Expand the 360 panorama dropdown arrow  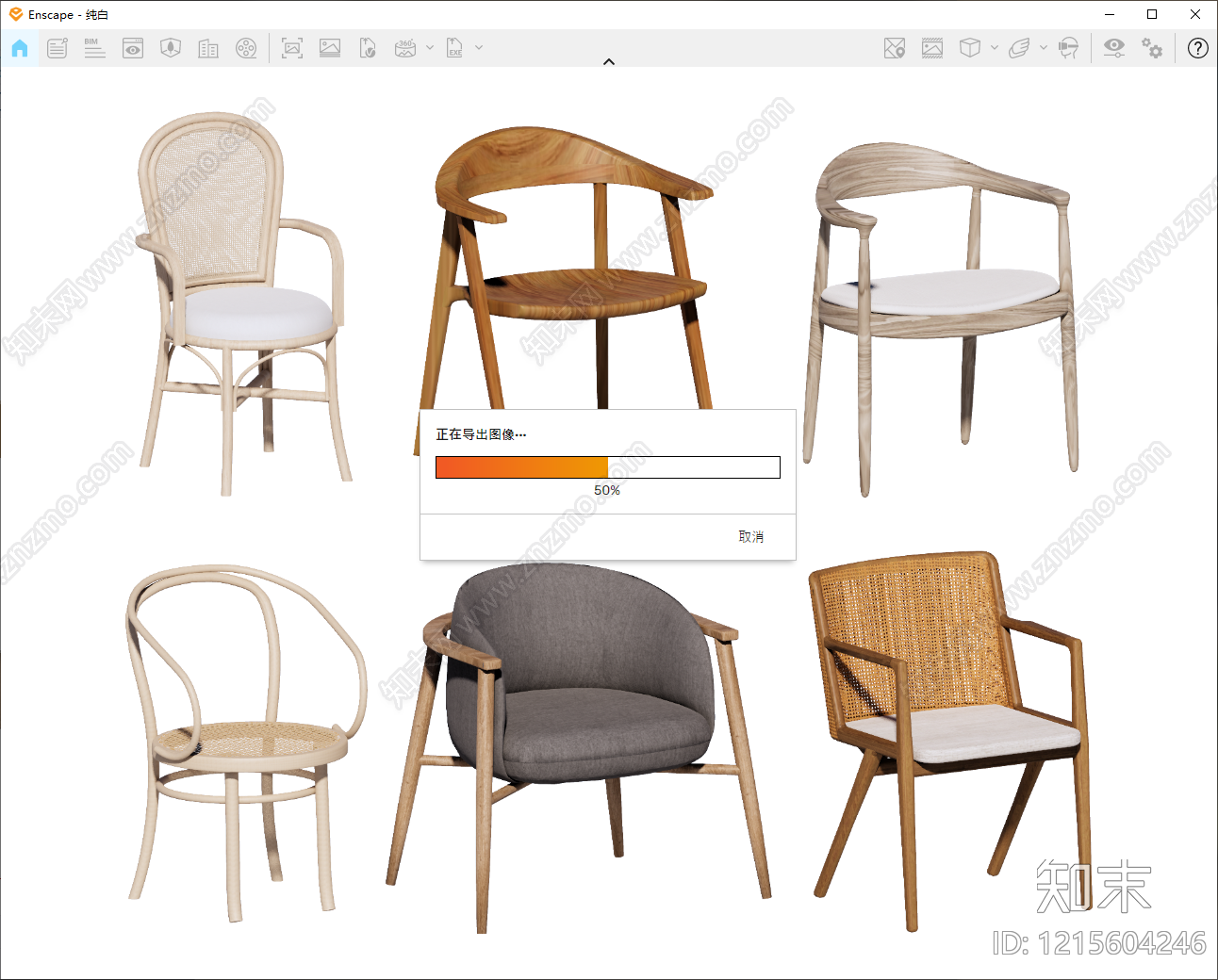(430, 47)
